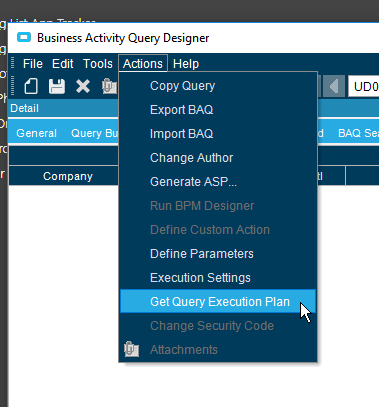This screenshot has width=379, height=407.
Task: Open the Edit menu
Action: [62, 64]
